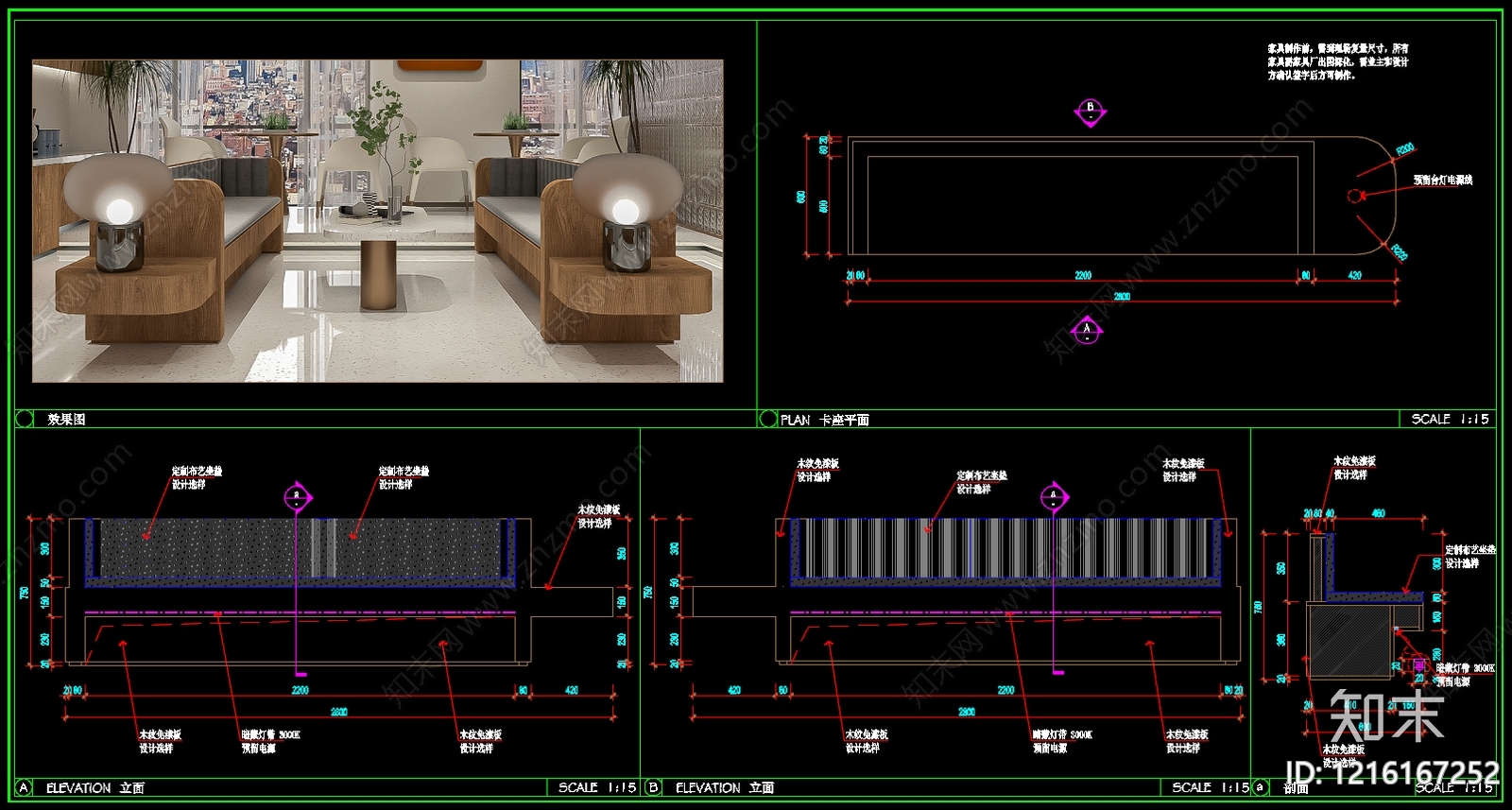
Task: Select the 剖面 section title label
Action: tap(1296, 787)
